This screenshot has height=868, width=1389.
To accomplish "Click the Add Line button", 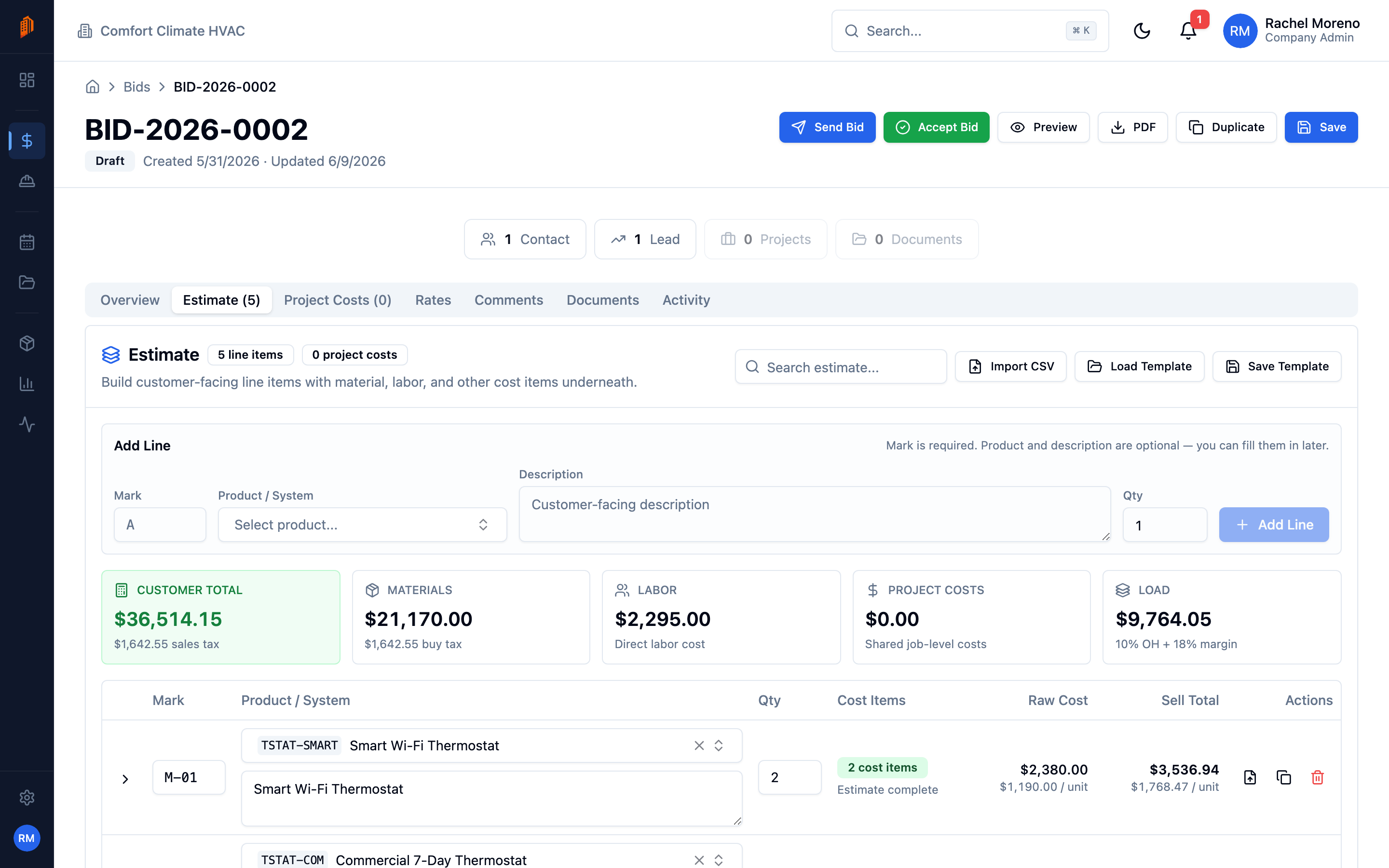I will click(x=1274, y=524).
